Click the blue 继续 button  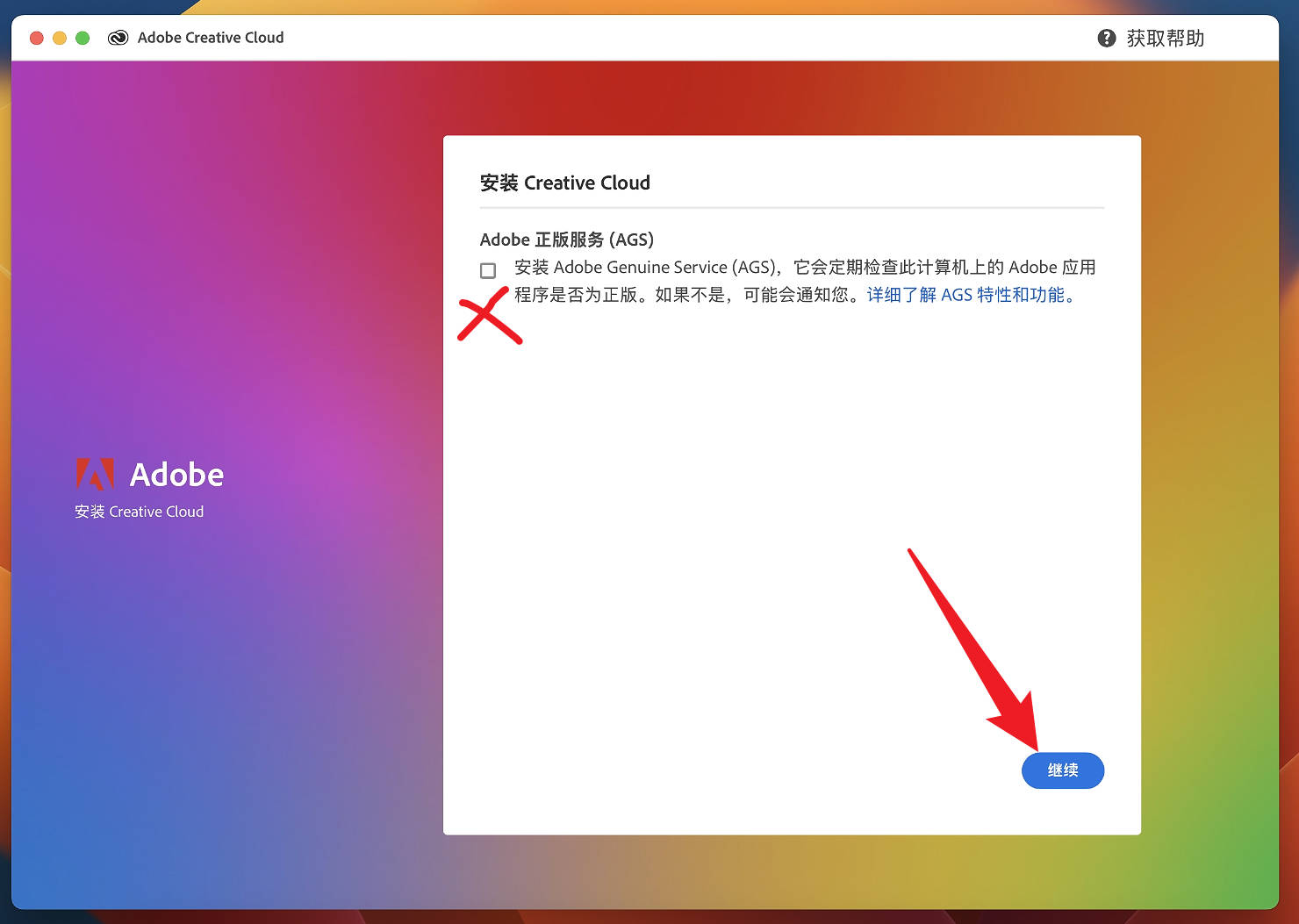click(1063, 770)
